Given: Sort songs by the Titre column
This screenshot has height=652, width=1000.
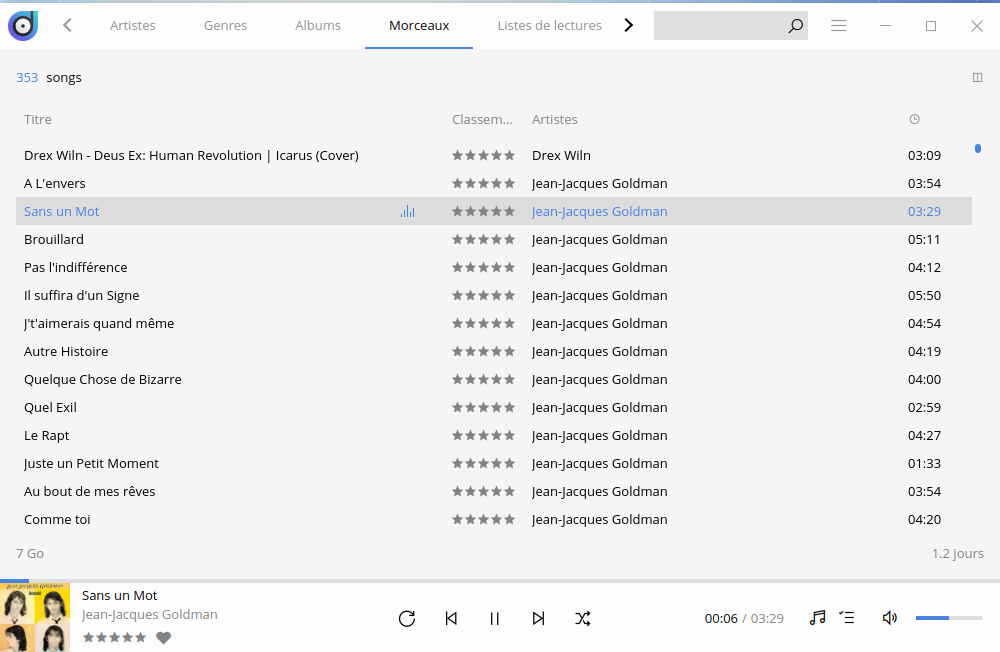Looking at the screenshot, I should (x=38, y=120).
